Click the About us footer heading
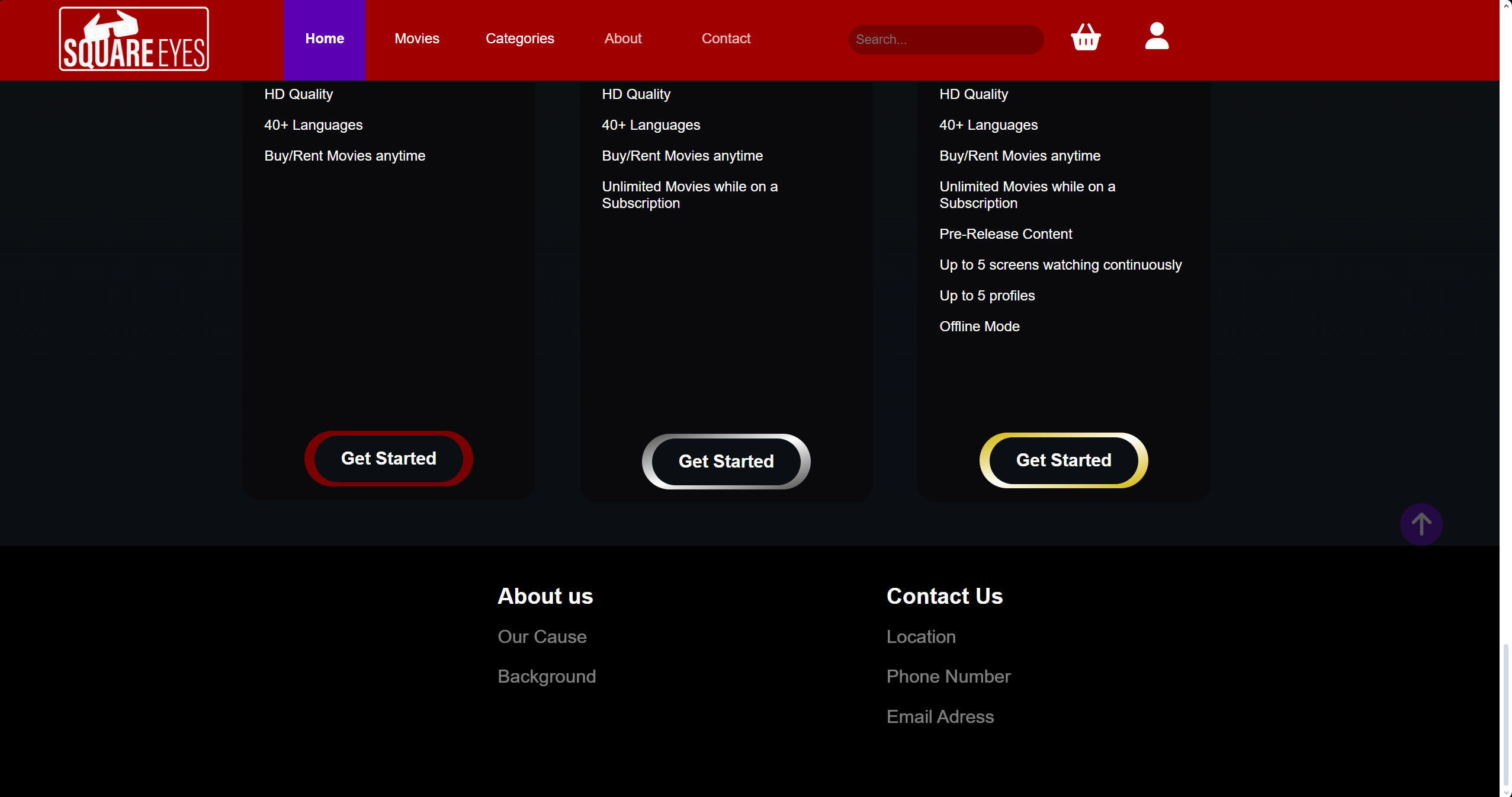The image size is (1512, 797). coord(545,596)
